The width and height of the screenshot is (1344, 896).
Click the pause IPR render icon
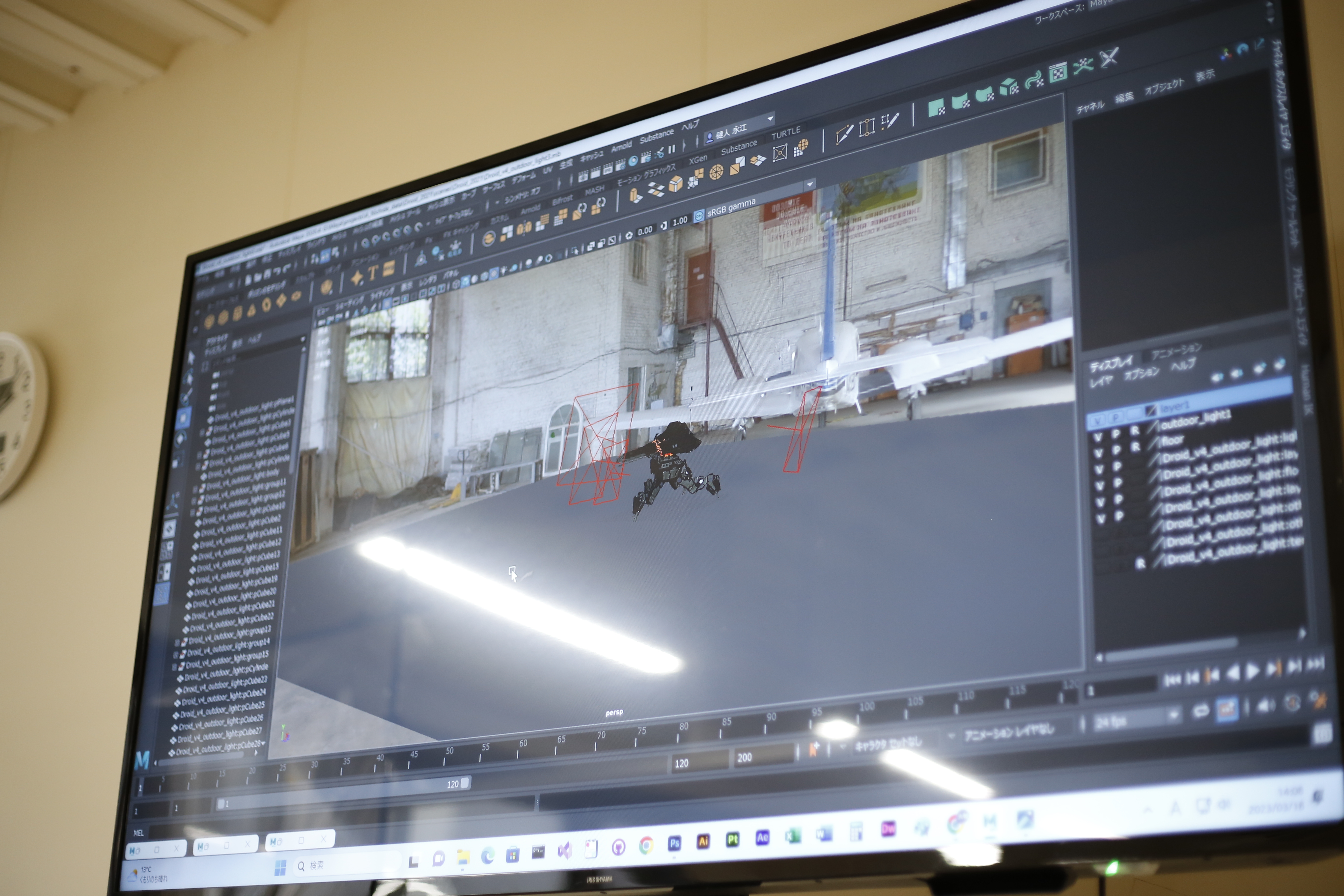pos(672,149)
